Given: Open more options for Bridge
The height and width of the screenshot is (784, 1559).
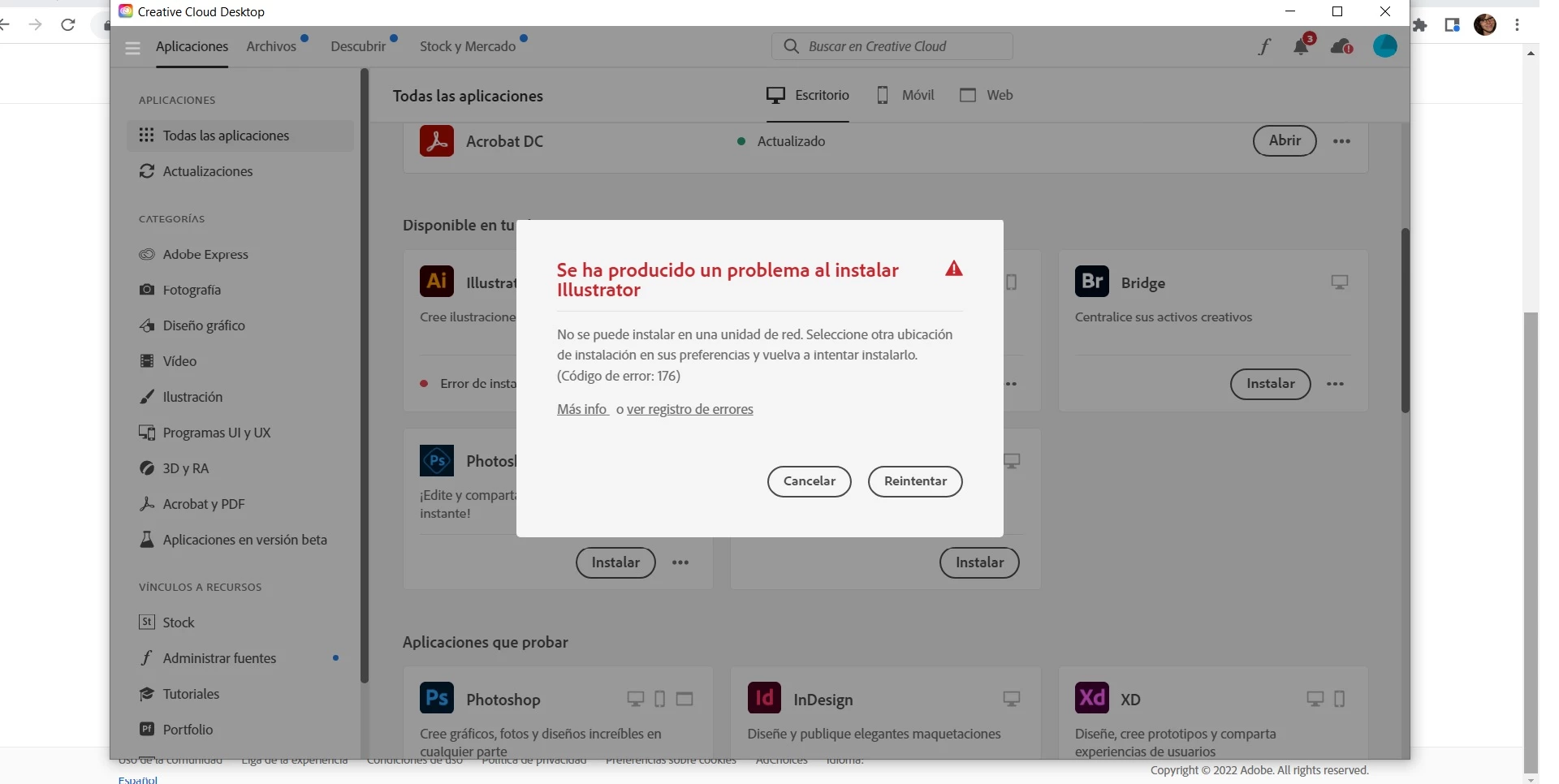Looking at the screenshot, I should coord(1336,384).
